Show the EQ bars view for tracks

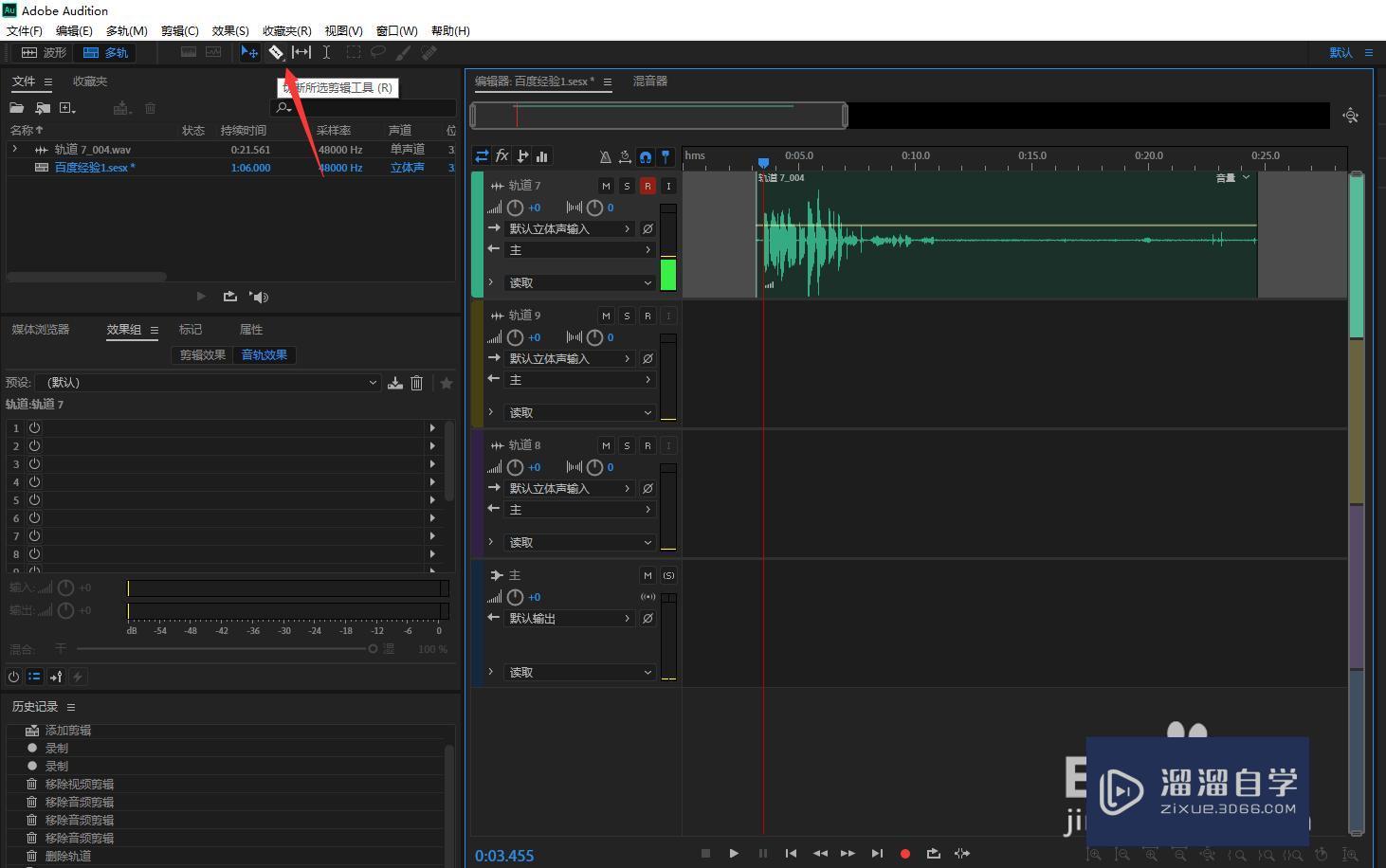542,156
